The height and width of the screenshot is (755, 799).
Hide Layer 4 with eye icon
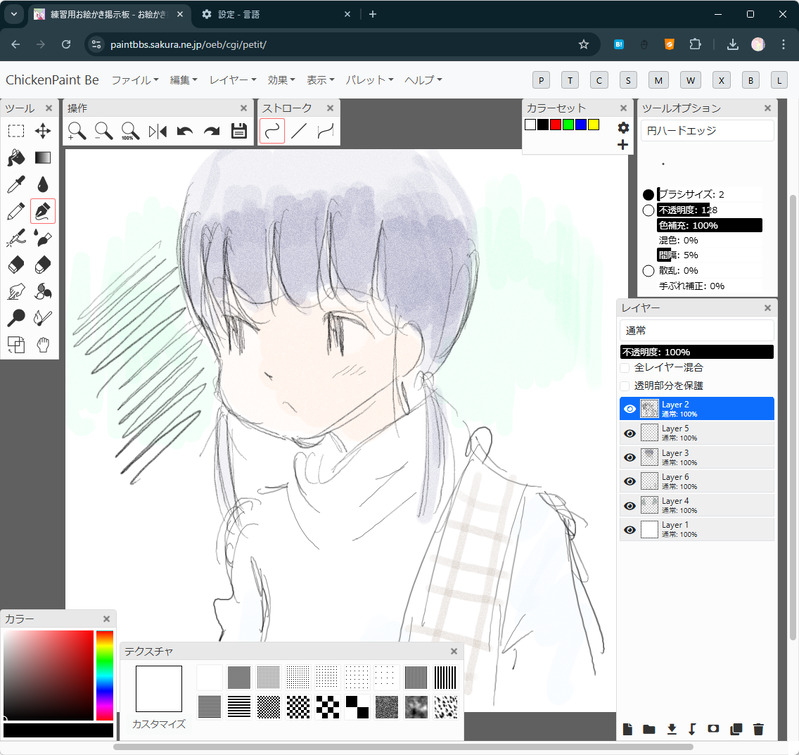[x=630, y=505]
